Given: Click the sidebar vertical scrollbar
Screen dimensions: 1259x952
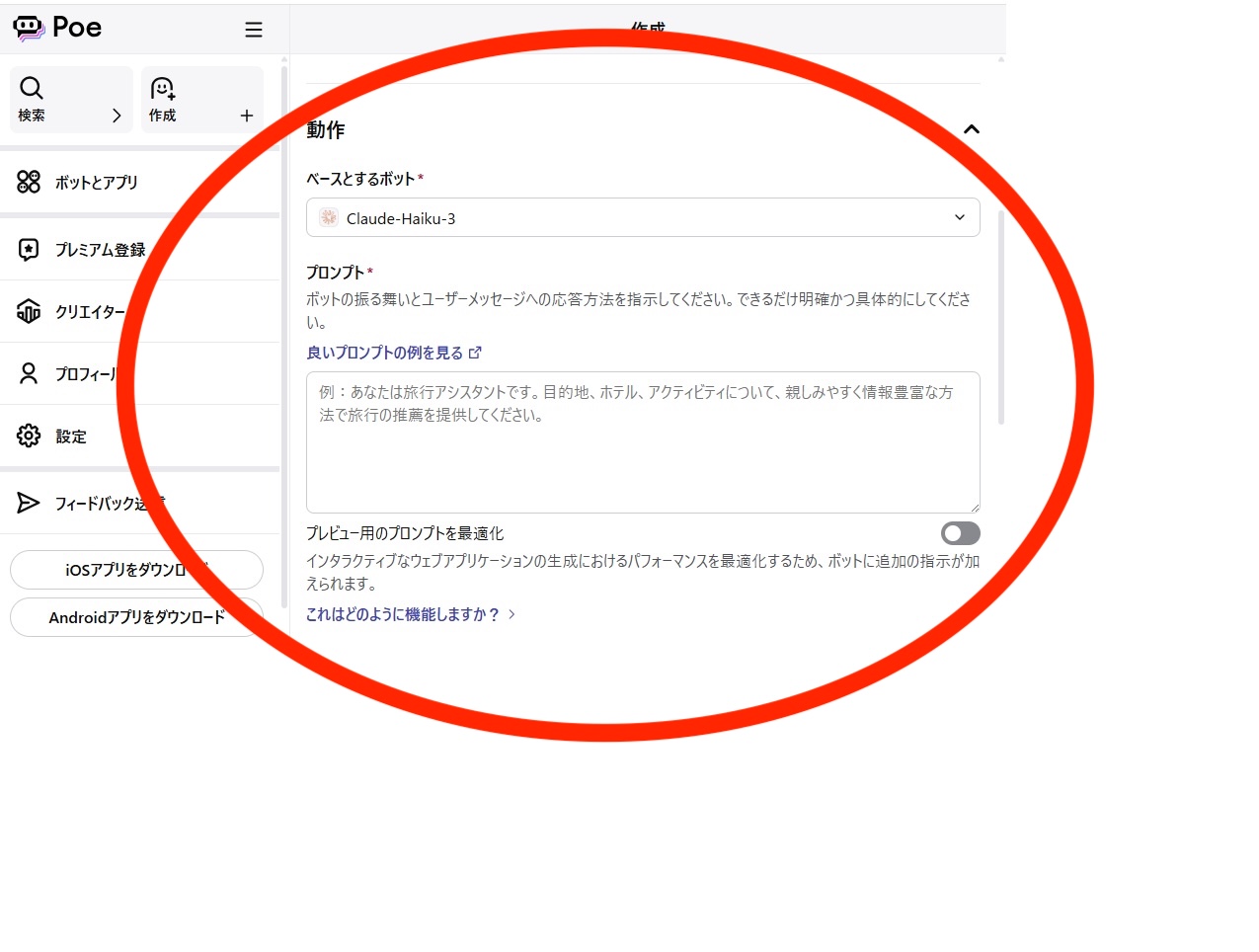Looking at the screenshot, I should tap(284, 336).
